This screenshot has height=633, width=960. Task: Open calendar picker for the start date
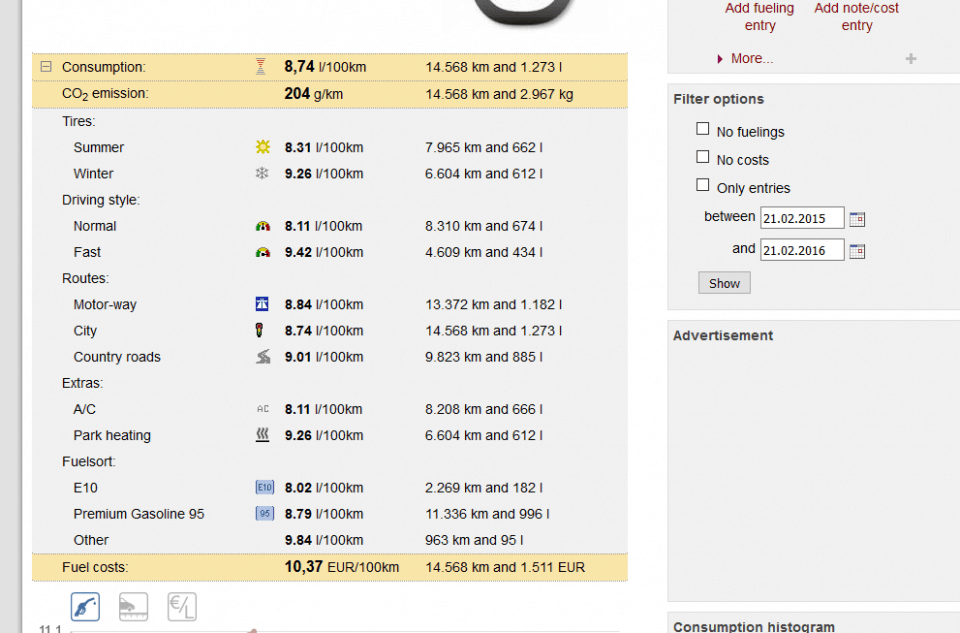click(857, 219)
